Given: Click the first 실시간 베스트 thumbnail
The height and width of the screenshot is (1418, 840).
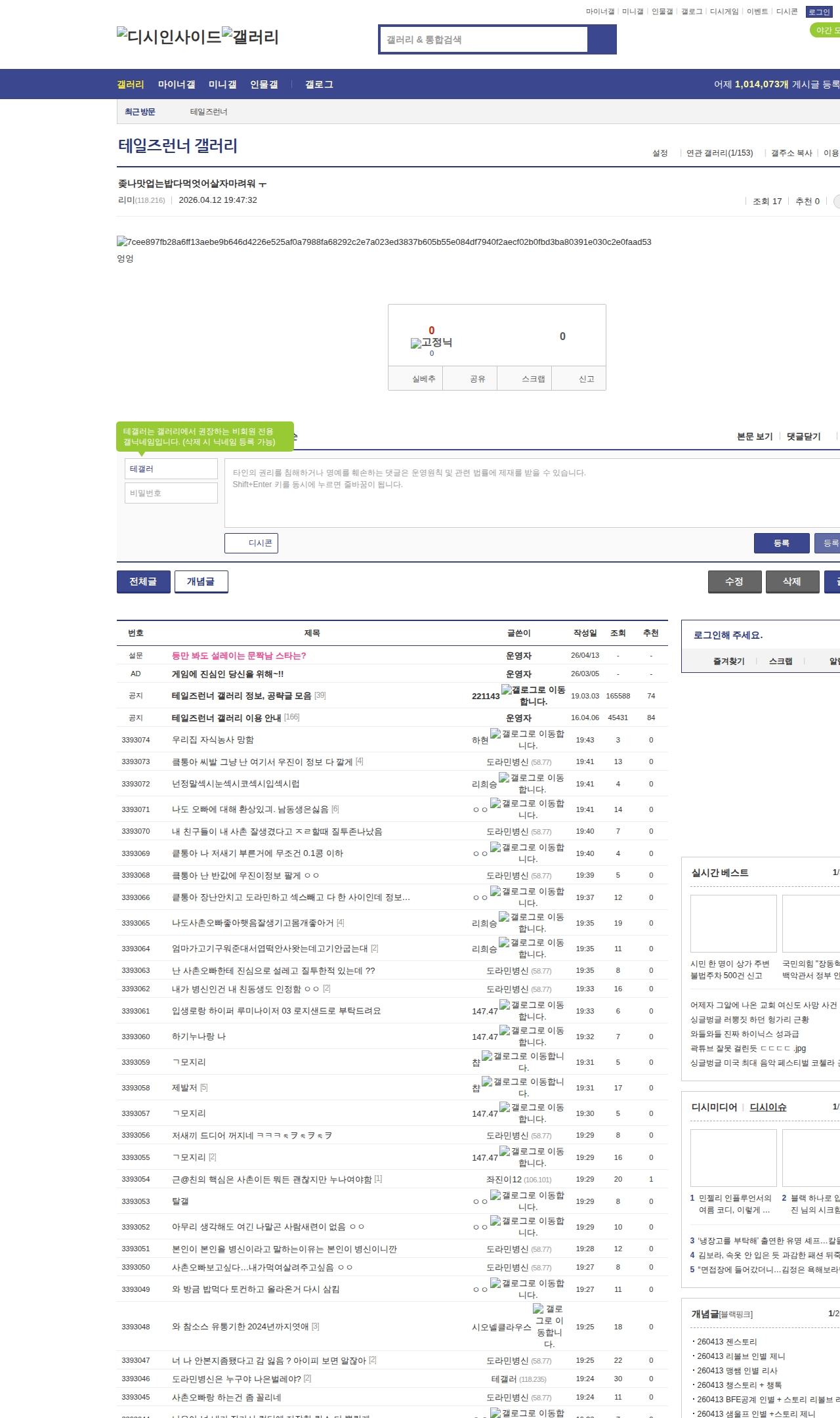Looking at the screenshot, I should pyautogui.click(x=733, y=923).
